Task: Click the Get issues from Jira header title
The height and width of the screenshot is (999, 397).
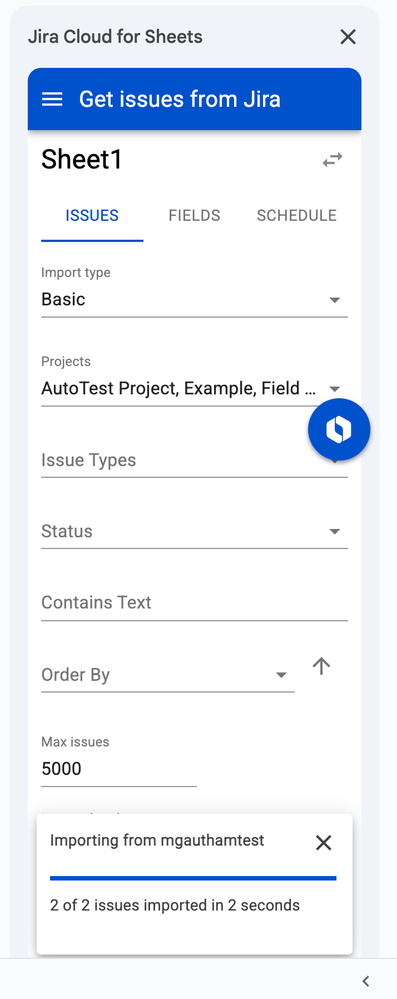Action: [180, 99]
